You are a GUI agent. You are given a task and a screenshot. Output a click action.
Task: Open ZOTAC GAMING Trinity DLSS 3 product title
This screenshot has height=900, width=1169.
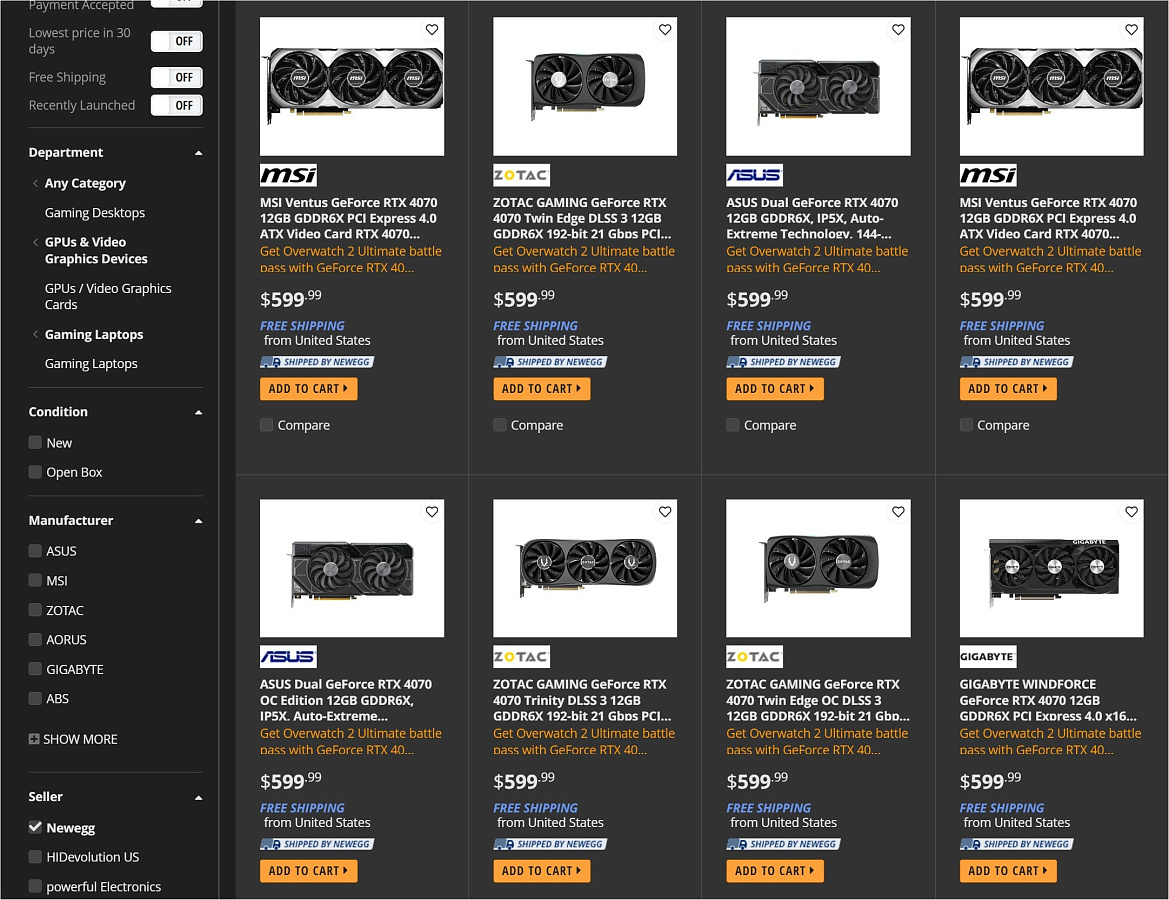click(x=582, y=700)
